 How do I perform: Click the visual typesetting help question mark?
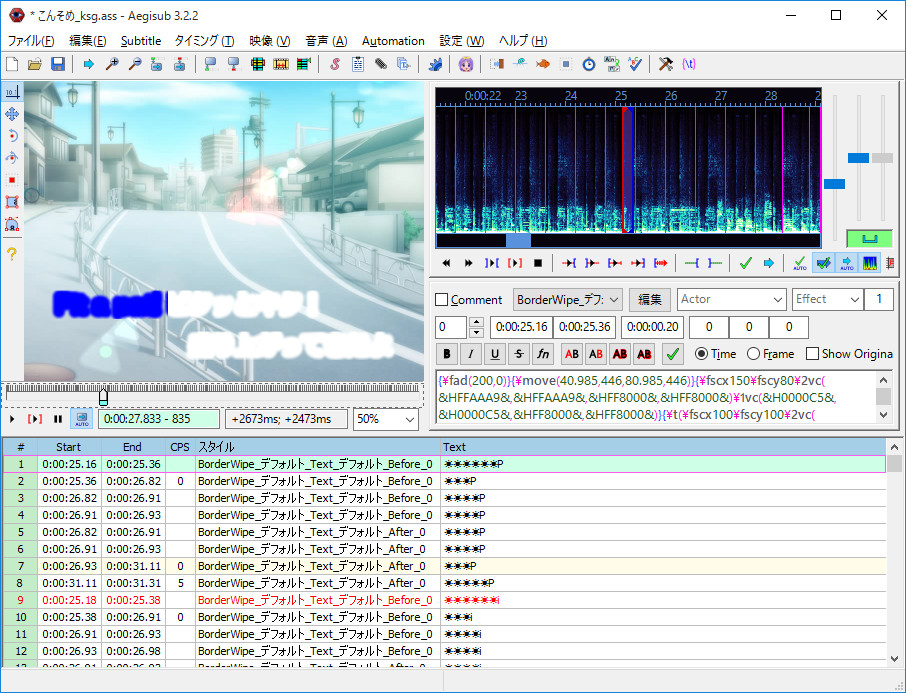(12, 253)
